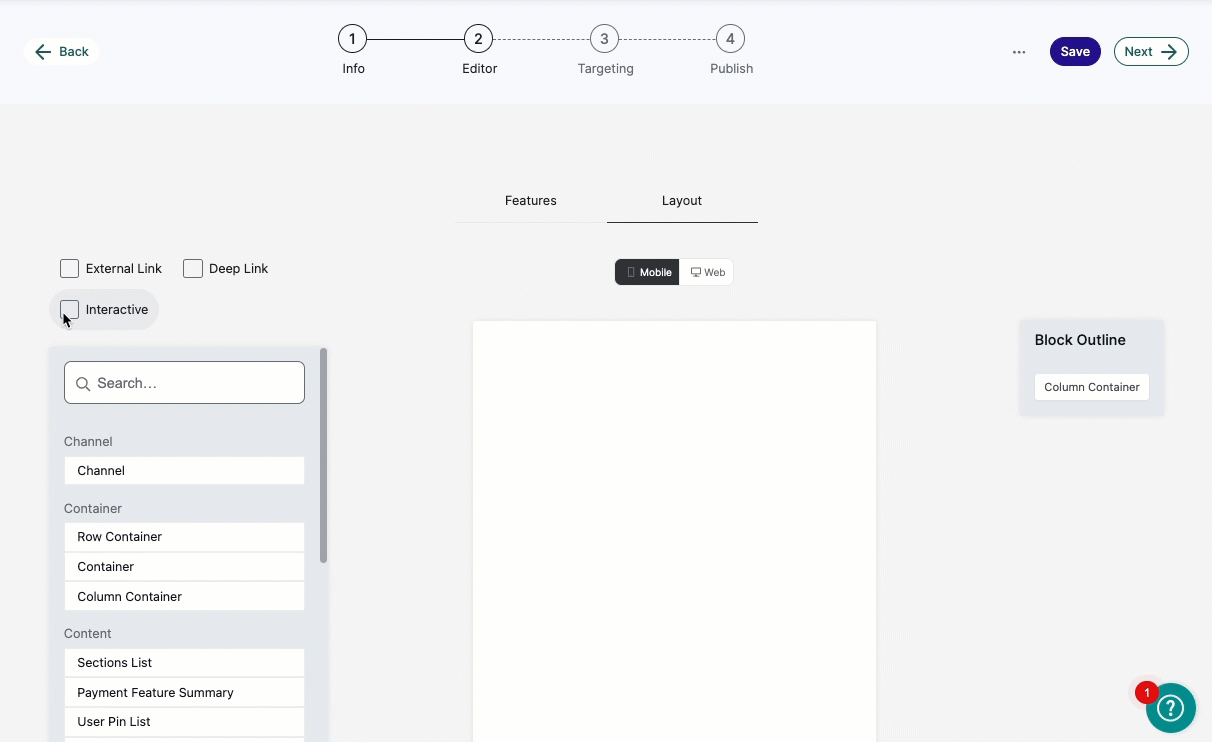Click the search magnifier icon

pyautogui.click(x=83, y=383)
